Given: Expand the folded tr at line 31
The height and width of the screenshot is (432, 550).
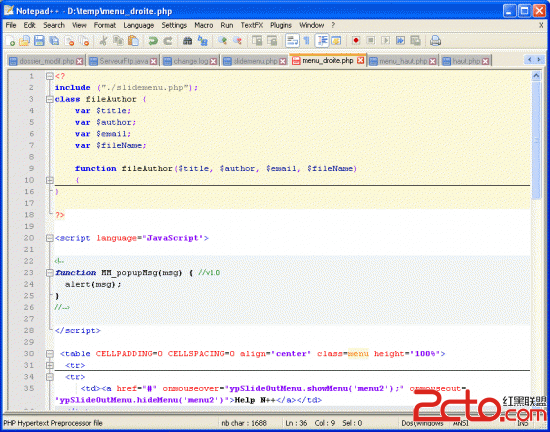Looking at the screenshot, I should coord(50,365).
